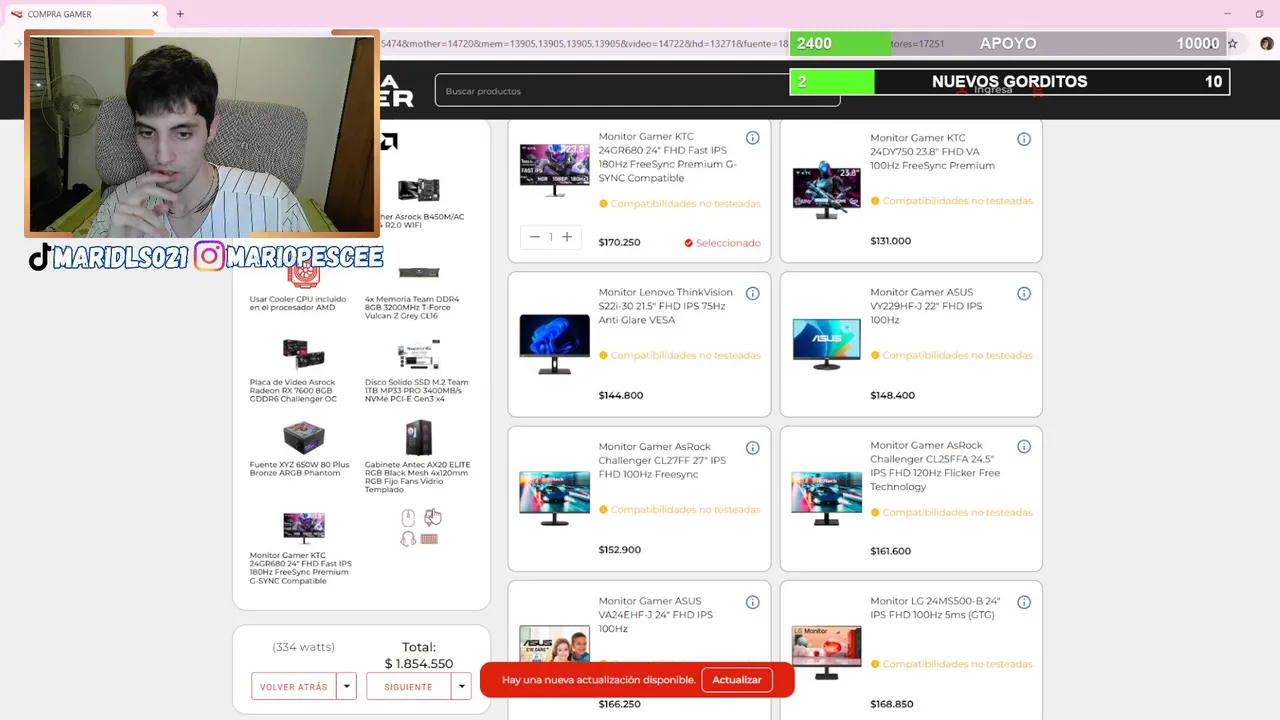Increase quantity of KTC 24GR680 monitor
The height and width of the screenshot is (720, 1280).
566,237
